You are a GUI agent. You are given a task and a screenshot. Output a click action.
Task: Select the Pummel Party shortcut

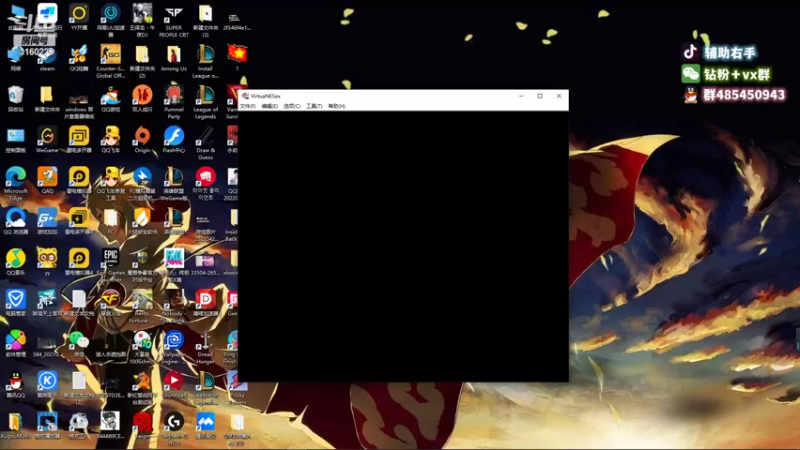(x=173, y=102)
